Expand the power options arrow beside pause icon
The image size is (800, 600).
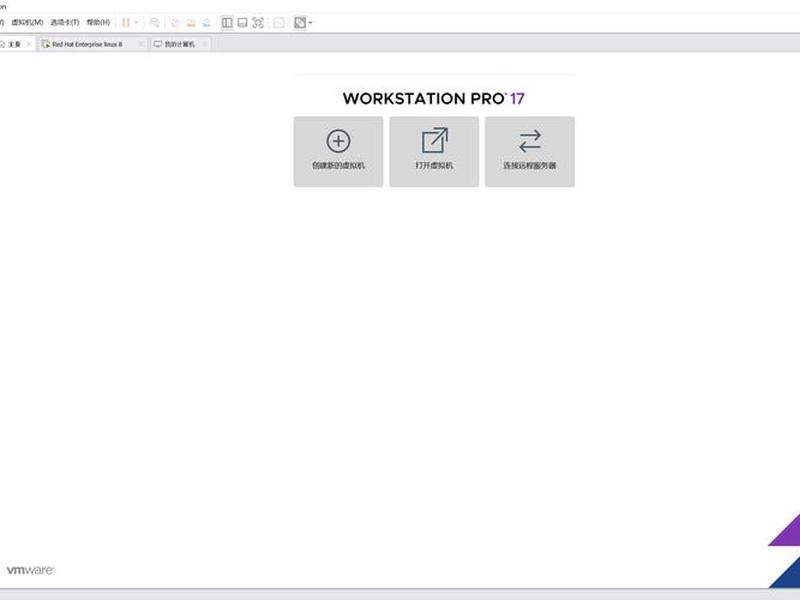point(136,22)
